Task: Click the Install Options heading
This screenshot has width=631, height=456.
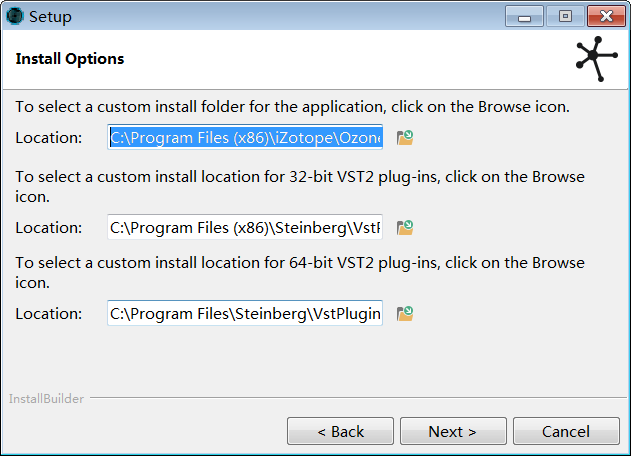Action: [70, 59]
